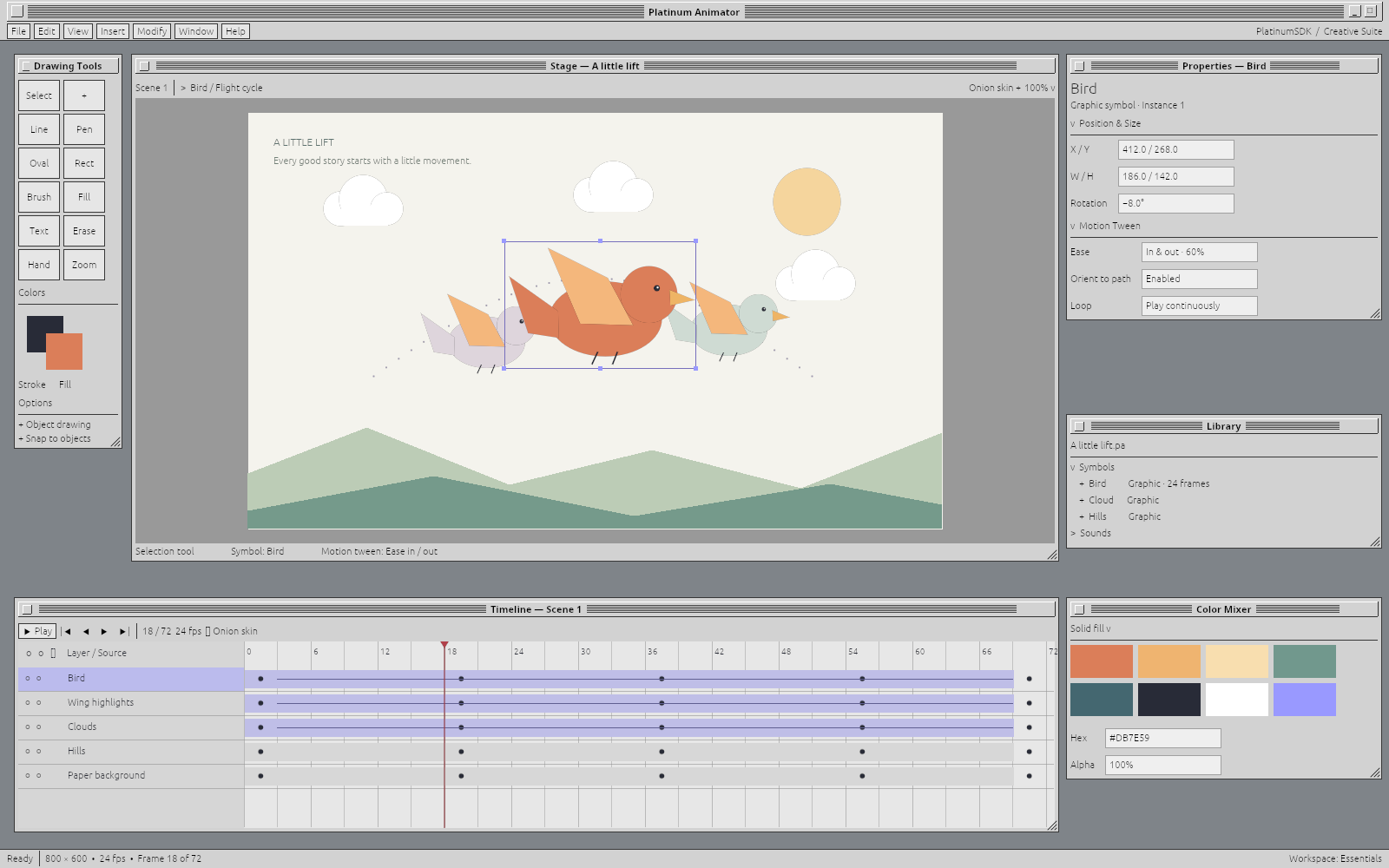Select the Pen tool
1389x868 pixels.
point(84,129)
